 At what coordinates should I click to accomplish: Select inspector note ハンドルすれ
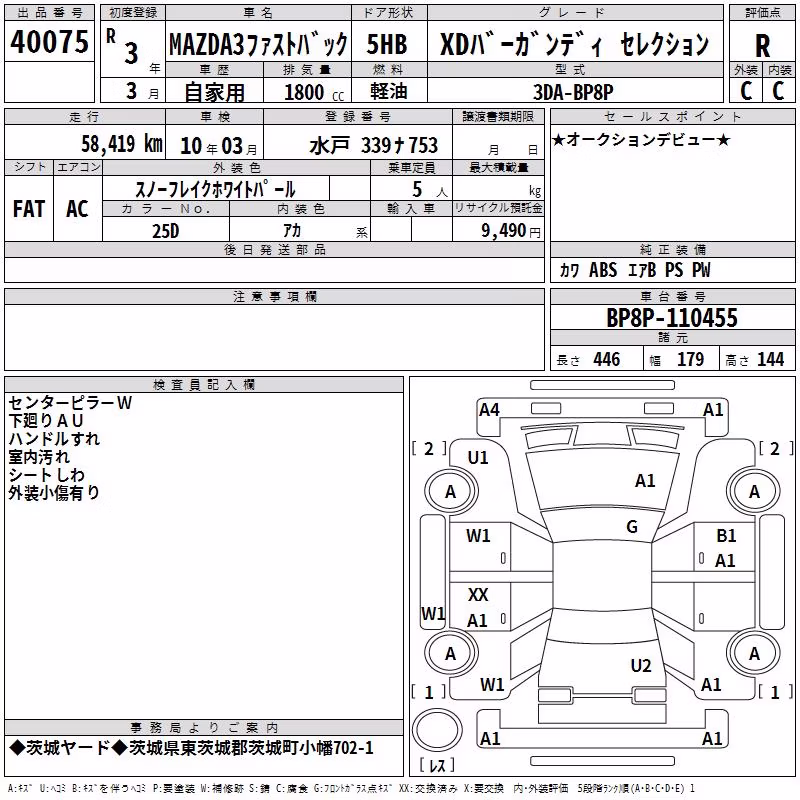[x=54, y=439]
